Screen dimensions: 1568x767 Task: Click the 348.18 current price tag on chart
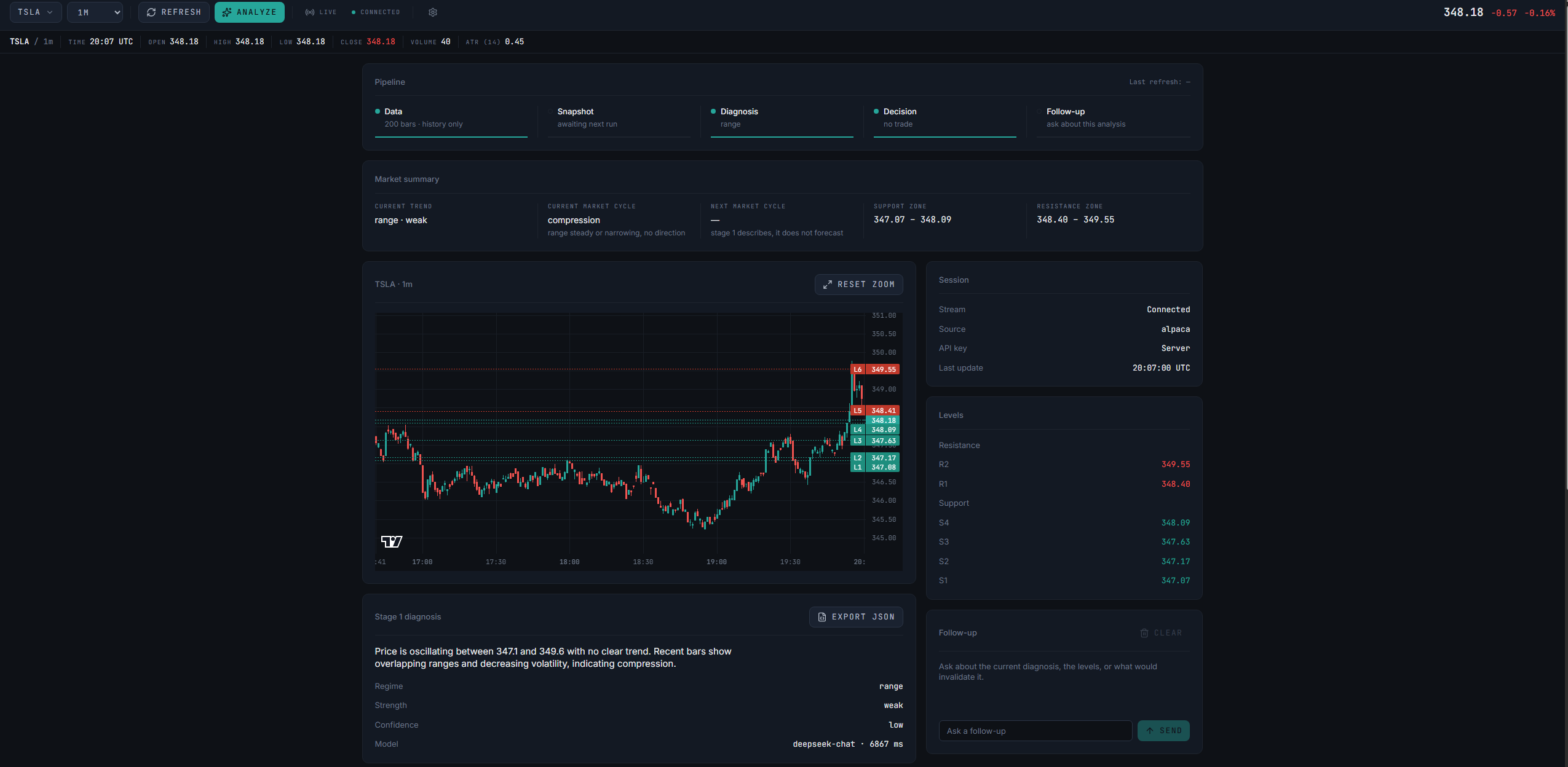point(883,420)
